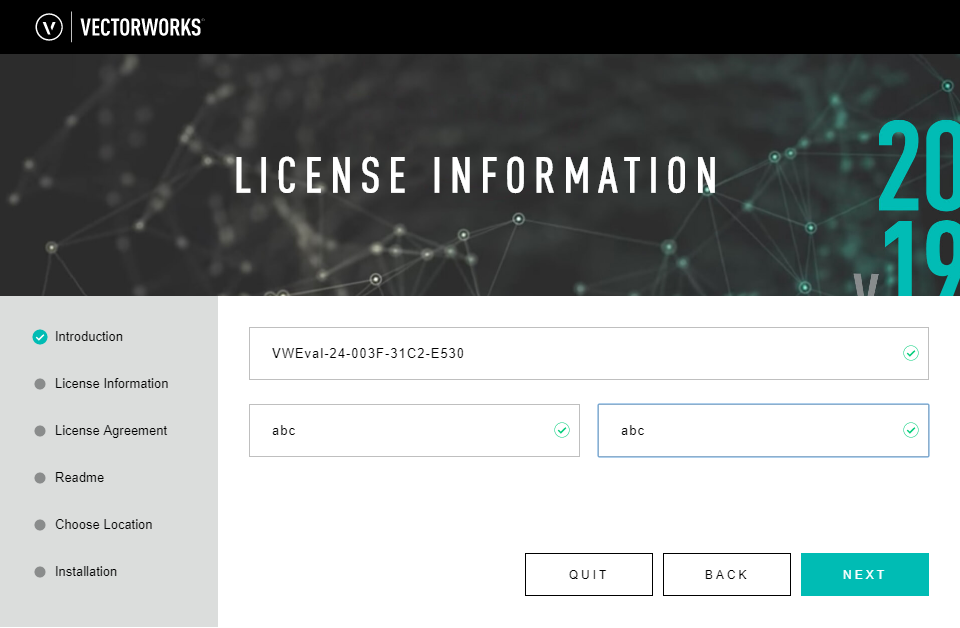Go to the Introduction step
960x628 pixels.
click(x=89, y=337)
